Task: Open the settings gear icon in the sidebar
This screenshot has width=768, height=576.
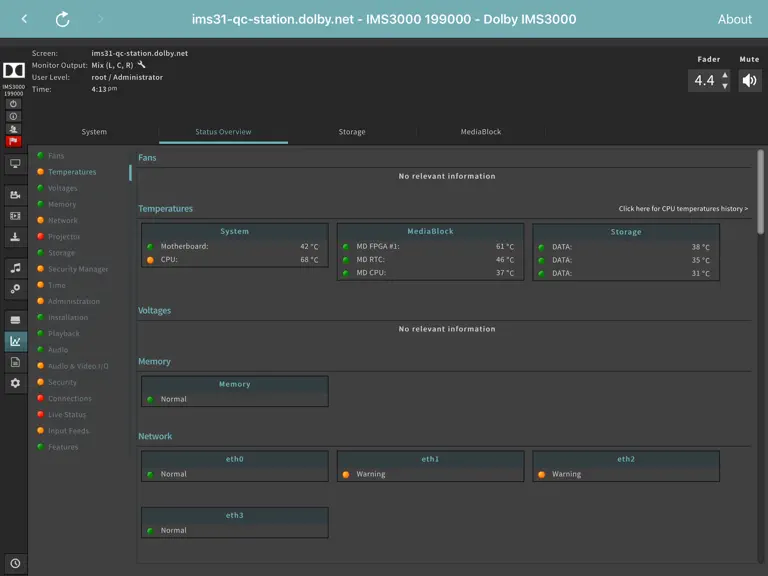Action: click(x=15, y=383)
